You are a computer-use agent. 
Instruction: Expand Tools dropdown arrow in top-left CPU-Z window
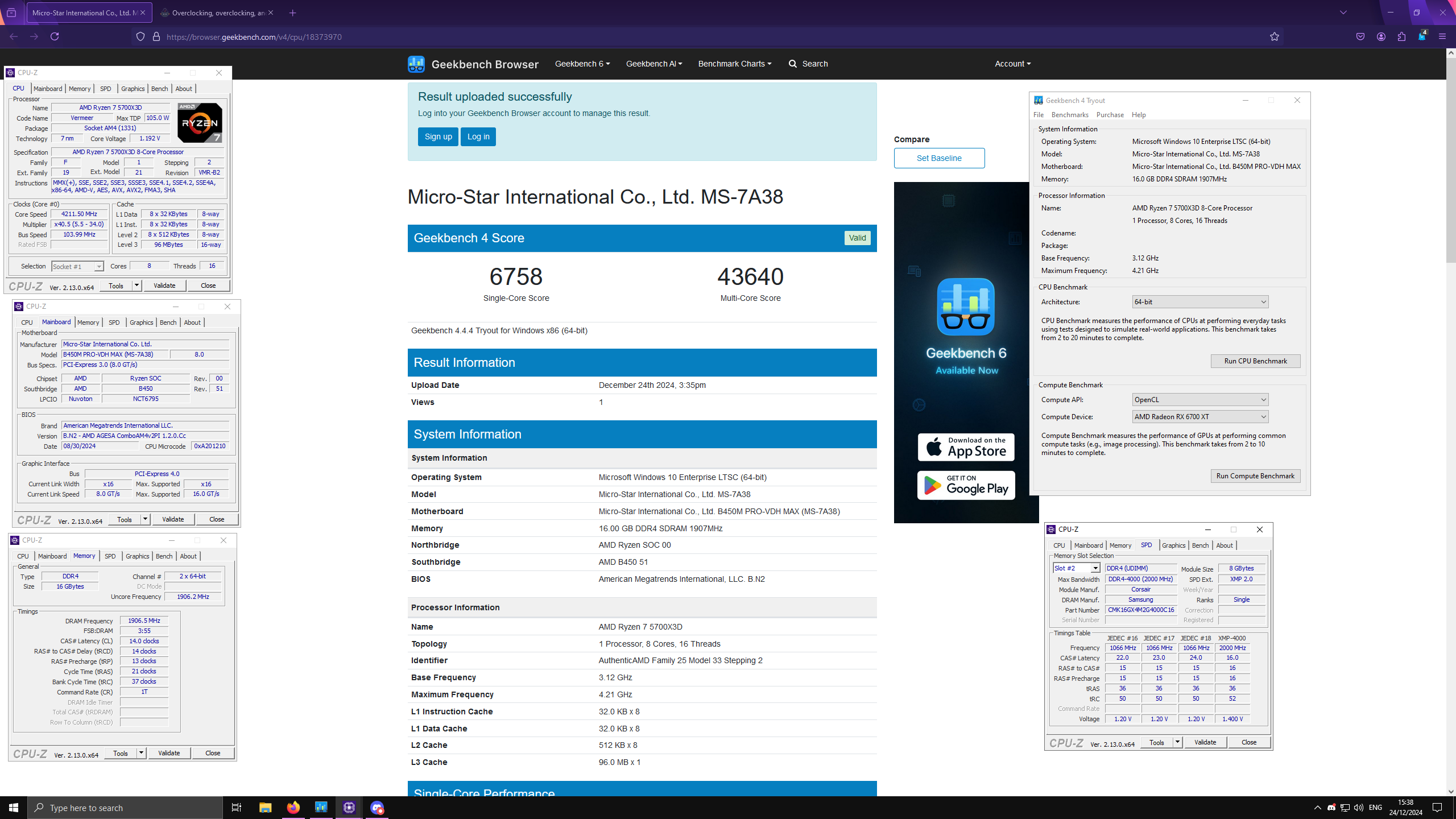coord(136,286)
